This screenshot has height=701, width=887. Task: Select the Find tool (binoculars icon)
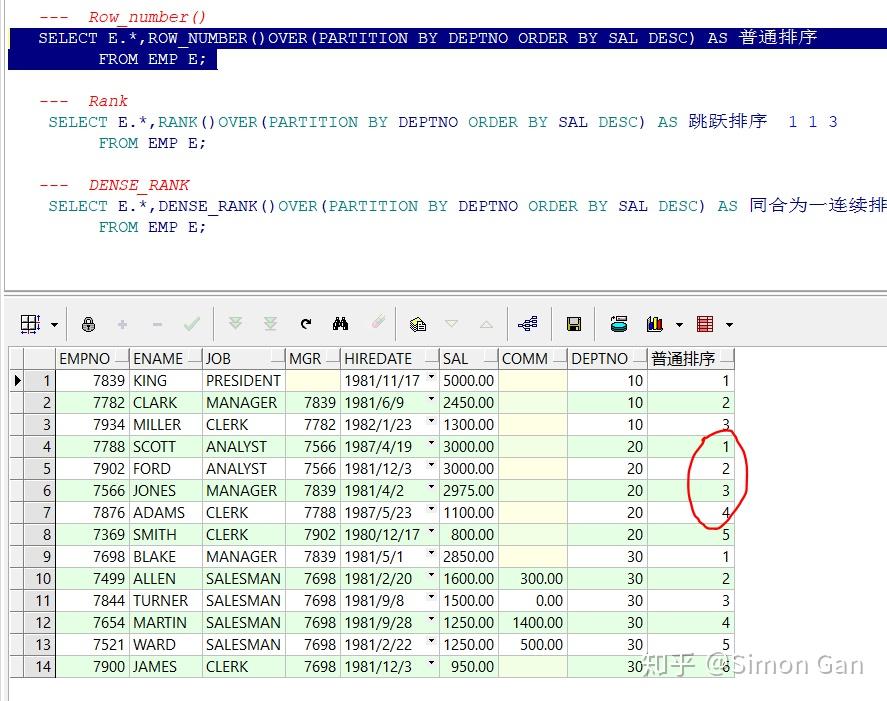pyautogui.click(x=342, y=323)
